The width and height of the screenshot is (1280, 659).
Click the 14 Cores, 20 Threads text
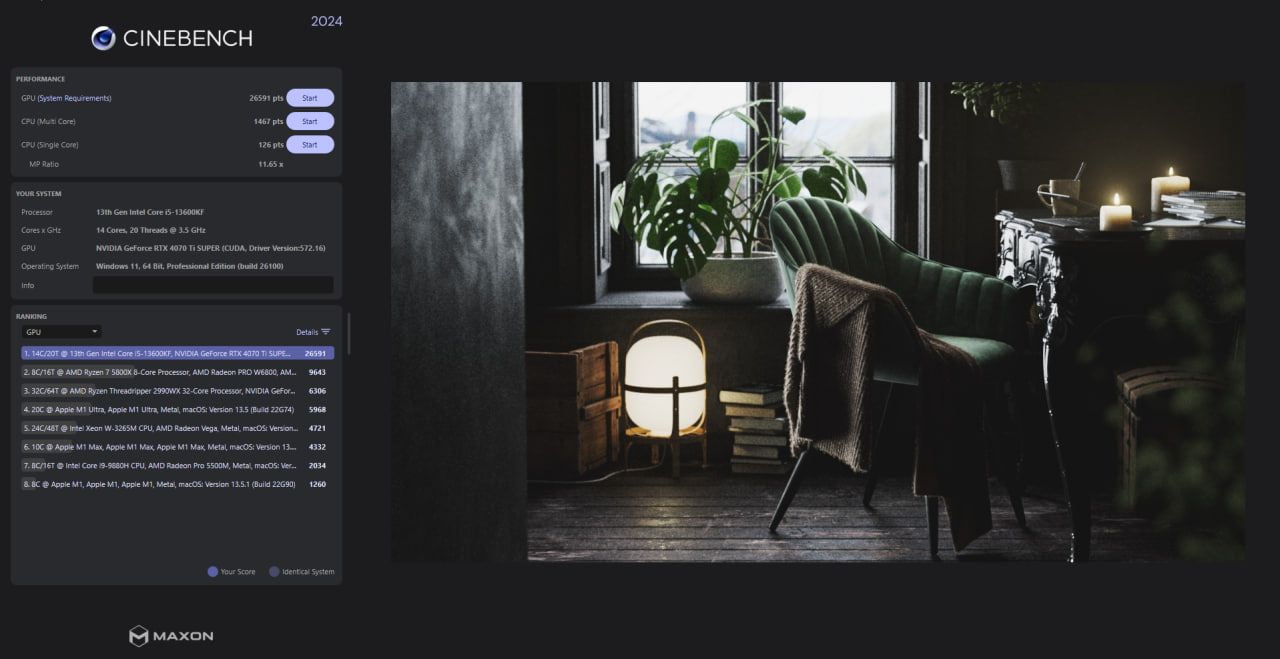(x=150, y=230)
